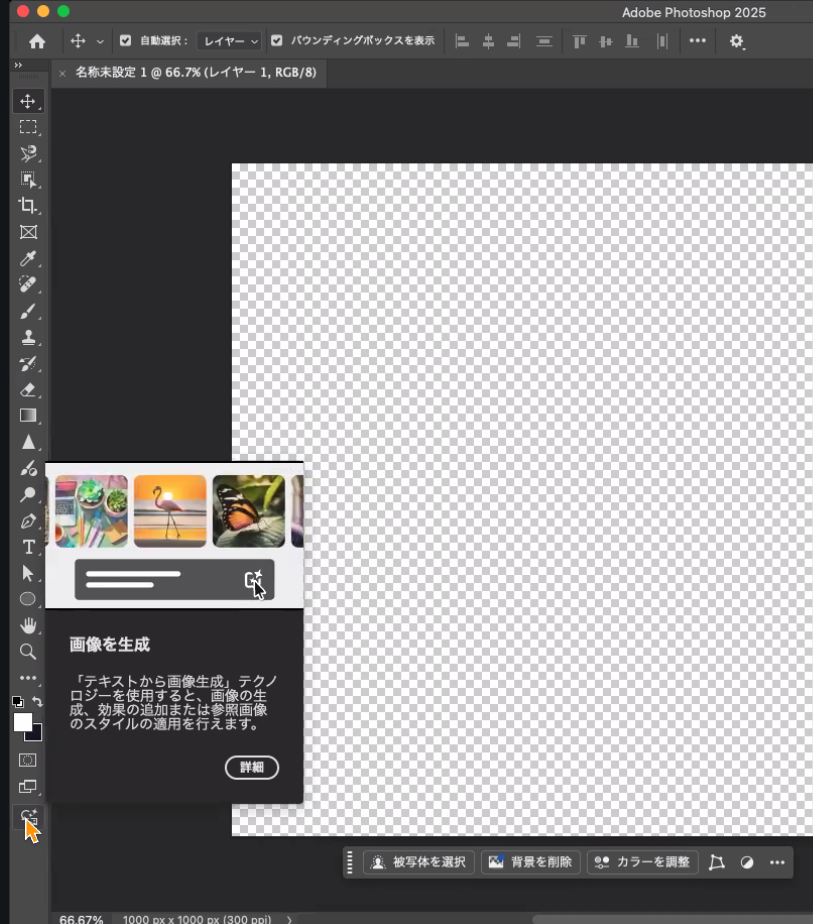Select the Clone Stamp tool
This screenshot has height=924, width=813.
coord(28,337)
